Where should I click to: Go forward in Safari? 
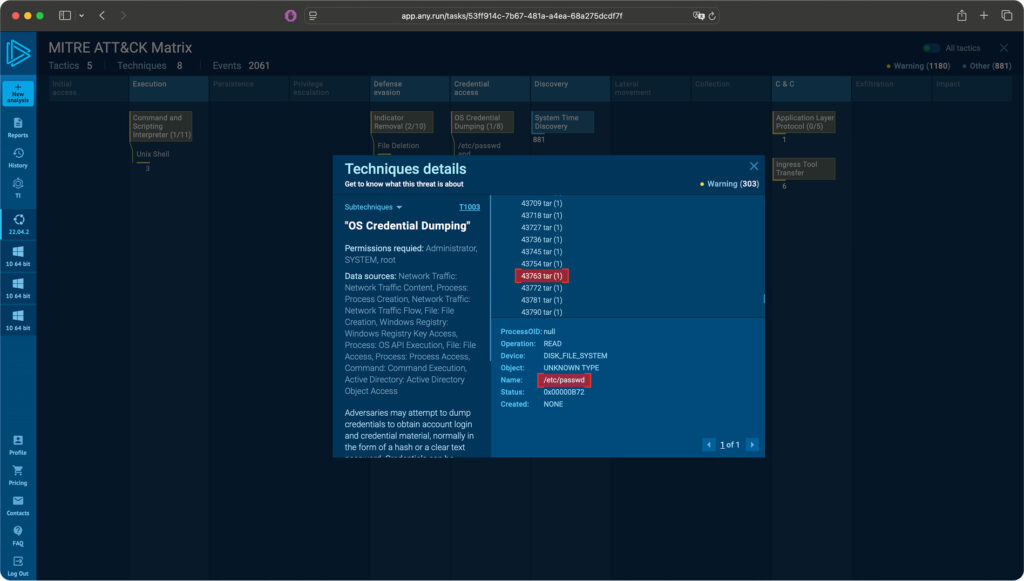[123, 16]
